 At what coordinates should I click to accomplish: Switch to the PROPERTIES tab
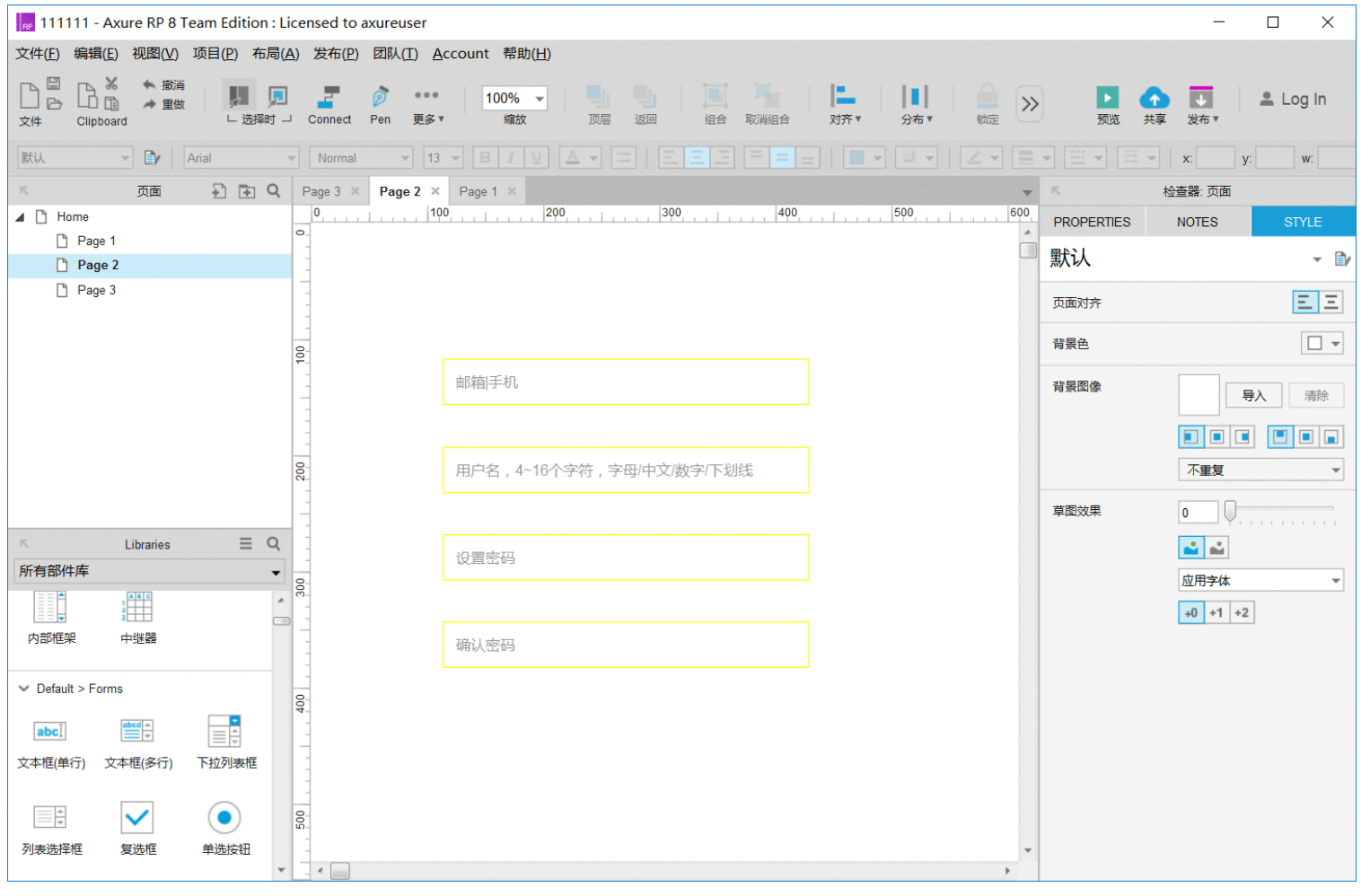(x=1092, y=222)
